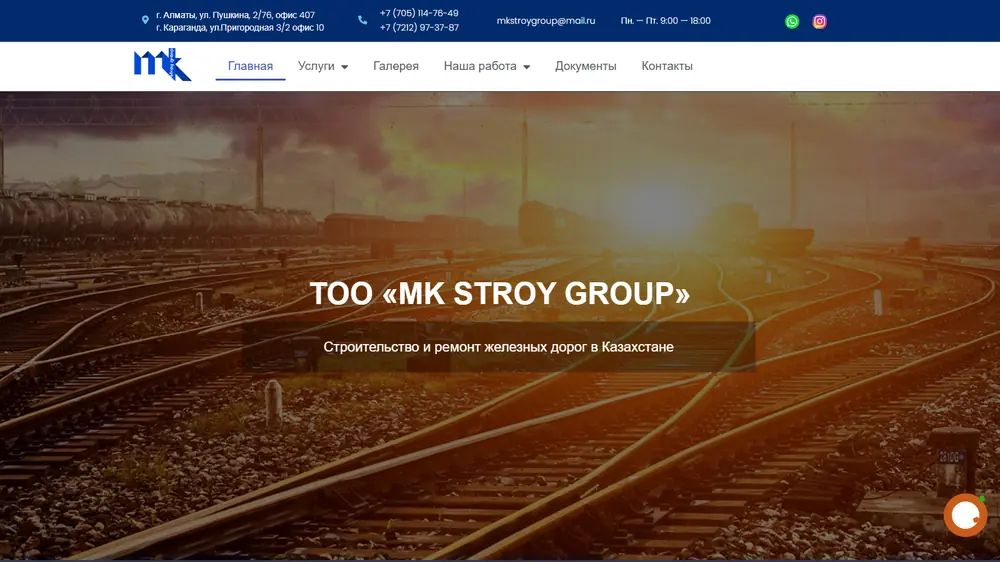Expand the Услуги dropdown arrow
Viewport: 1000px width, 562px height.
click(344, 67)
